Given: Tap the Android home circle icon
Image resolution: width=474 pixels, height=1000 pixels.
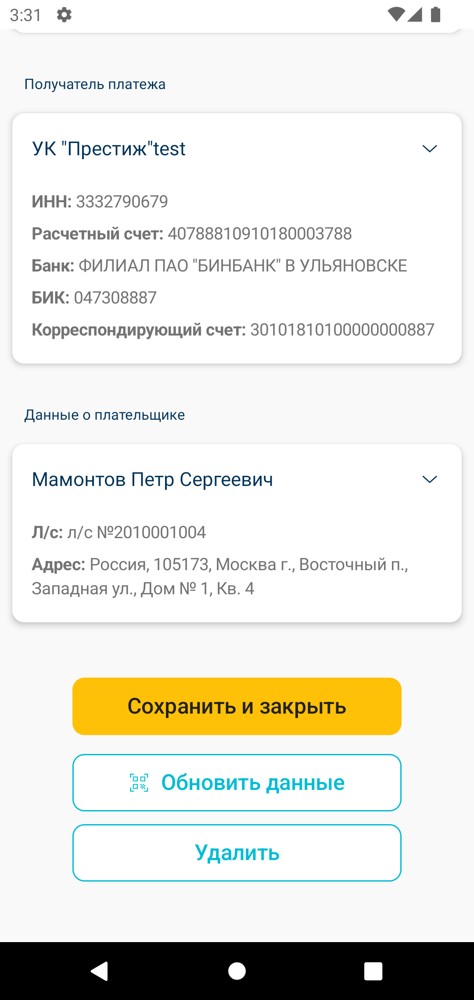Looking at the screenshot, I should [x=237, y=971].
